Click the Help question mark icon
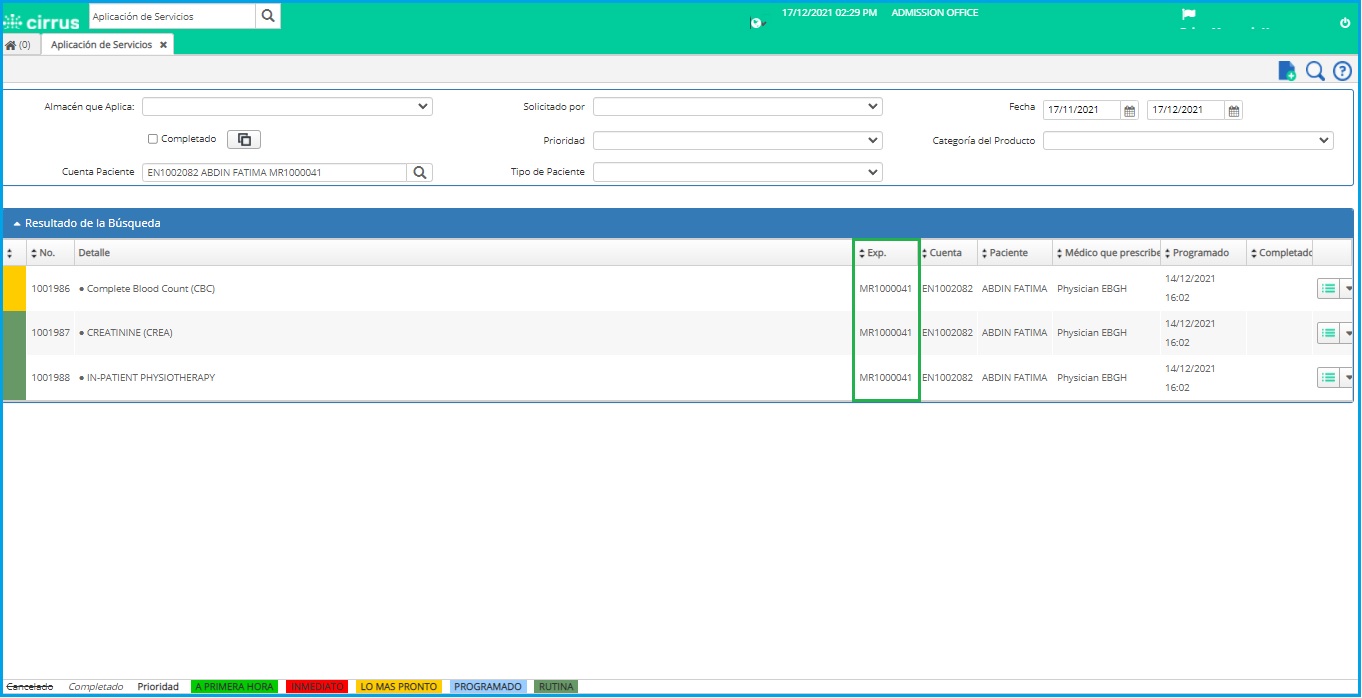 click(1342, 70)
